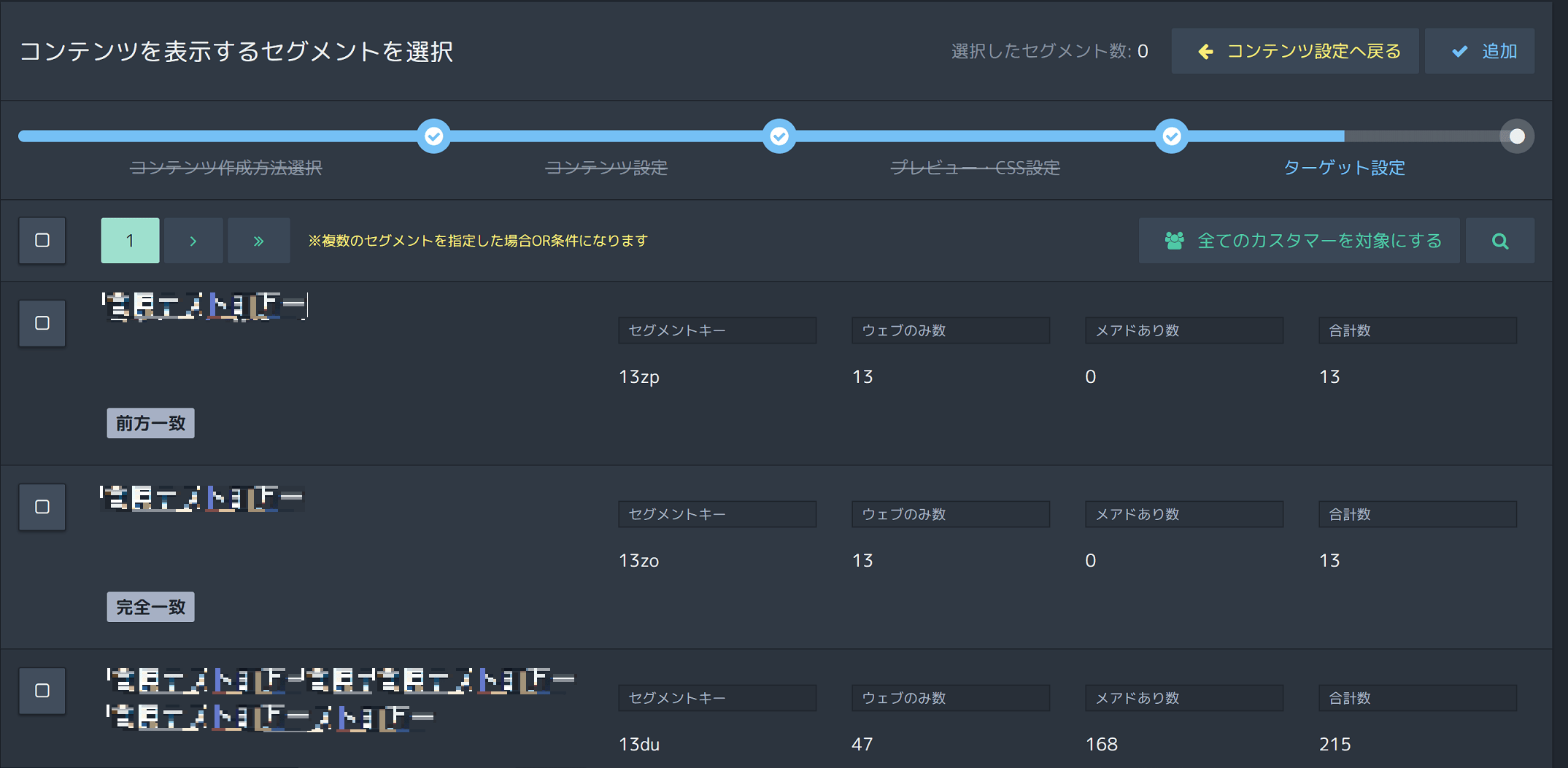
Task: Click the total value 215
Action: tap(1335, 745)
